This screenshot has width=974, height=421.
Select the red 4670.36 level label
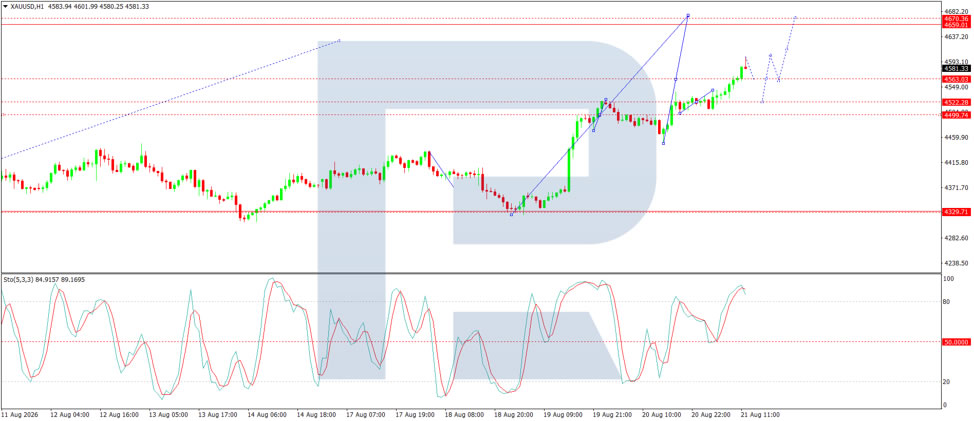(956, 19)
